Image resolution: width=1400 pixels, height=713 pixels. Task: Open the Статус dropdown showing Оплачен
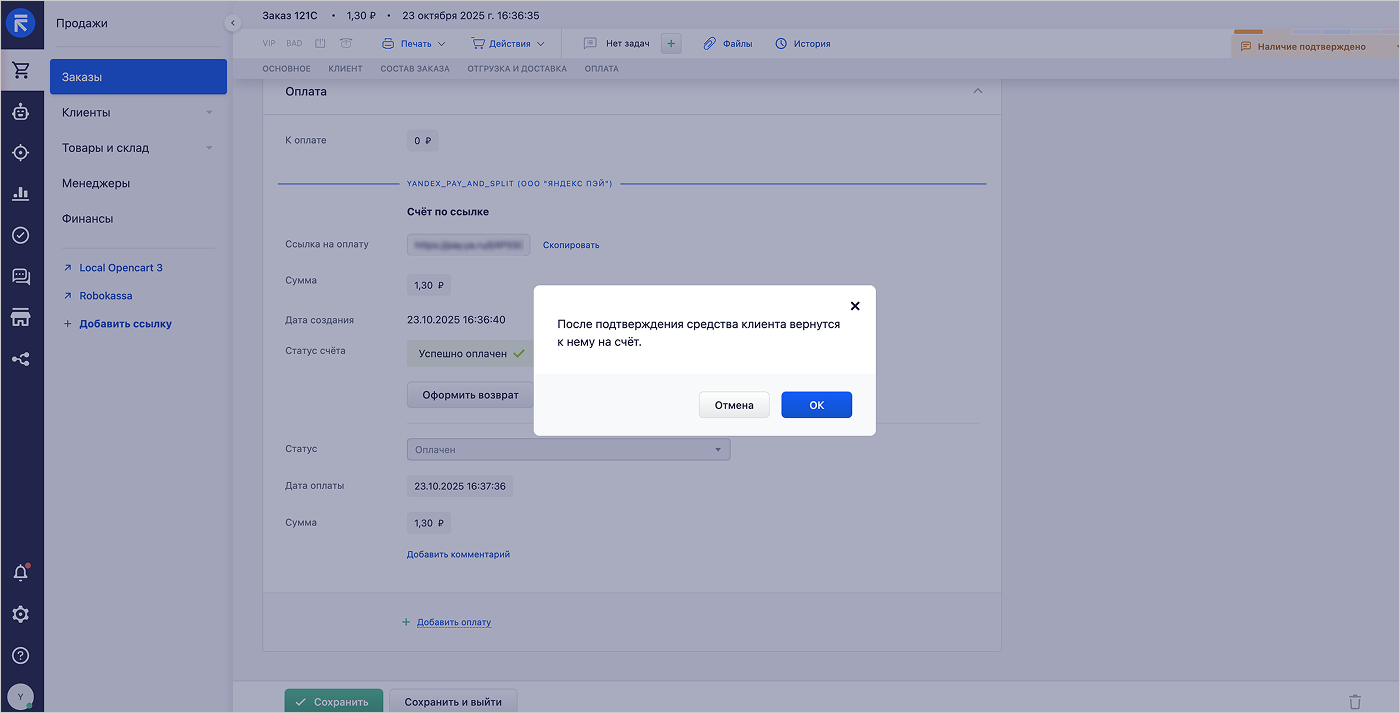point(568,450)
